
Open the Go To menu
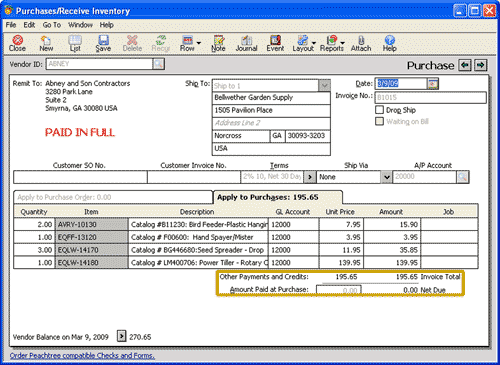pyautogui.click(x=52, y=25)
